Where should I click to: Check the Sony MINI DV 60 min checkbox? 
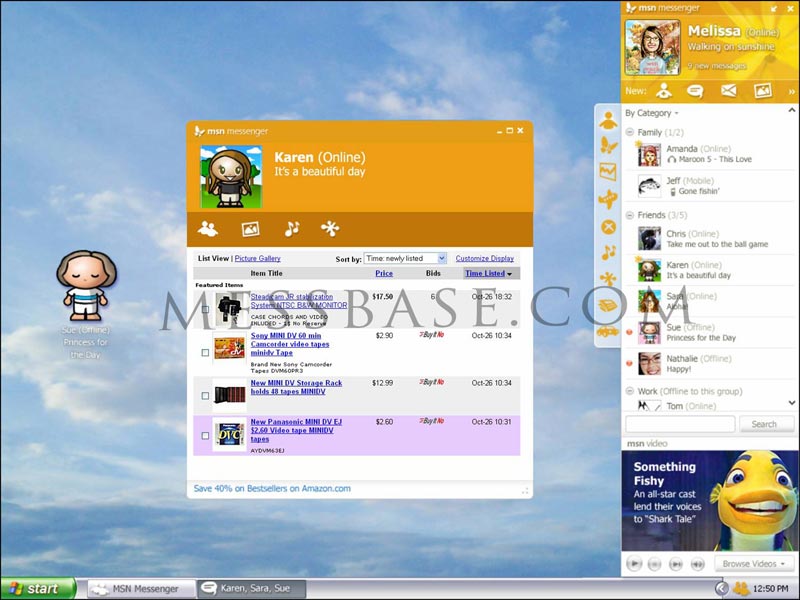[x=205, y=353]
